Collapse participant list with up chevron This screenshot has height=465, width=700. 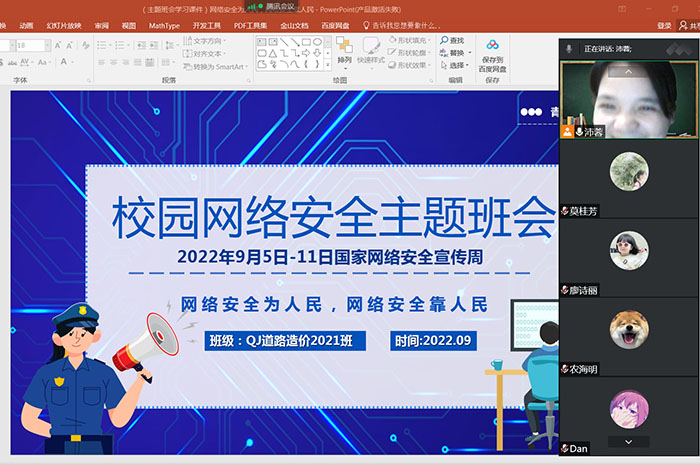tap(628, 72)
